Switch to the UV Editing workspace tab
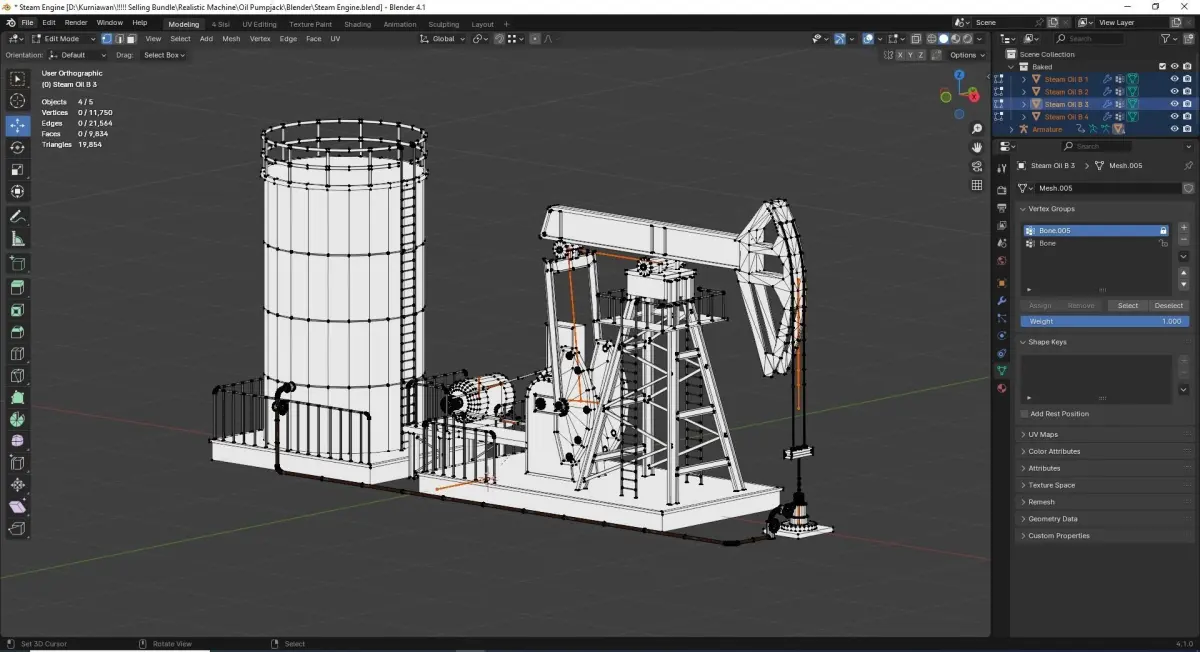This screenshot has width=1200, height=652. [259, 24]
